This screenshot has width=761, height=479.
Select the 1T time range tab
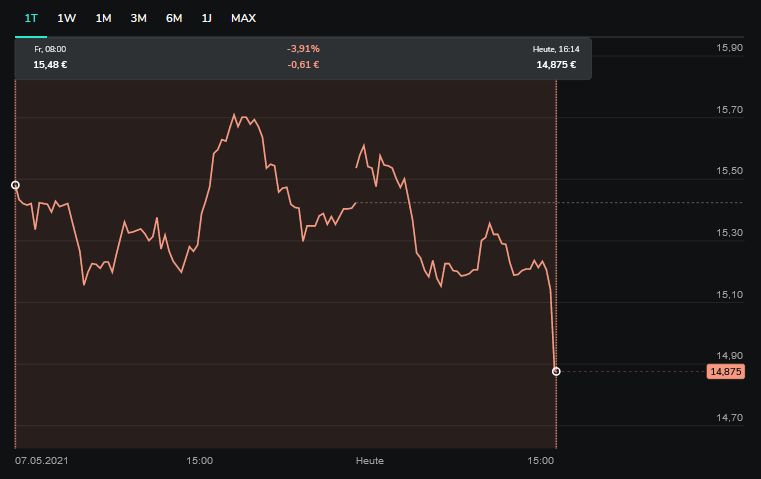(31, 18)
